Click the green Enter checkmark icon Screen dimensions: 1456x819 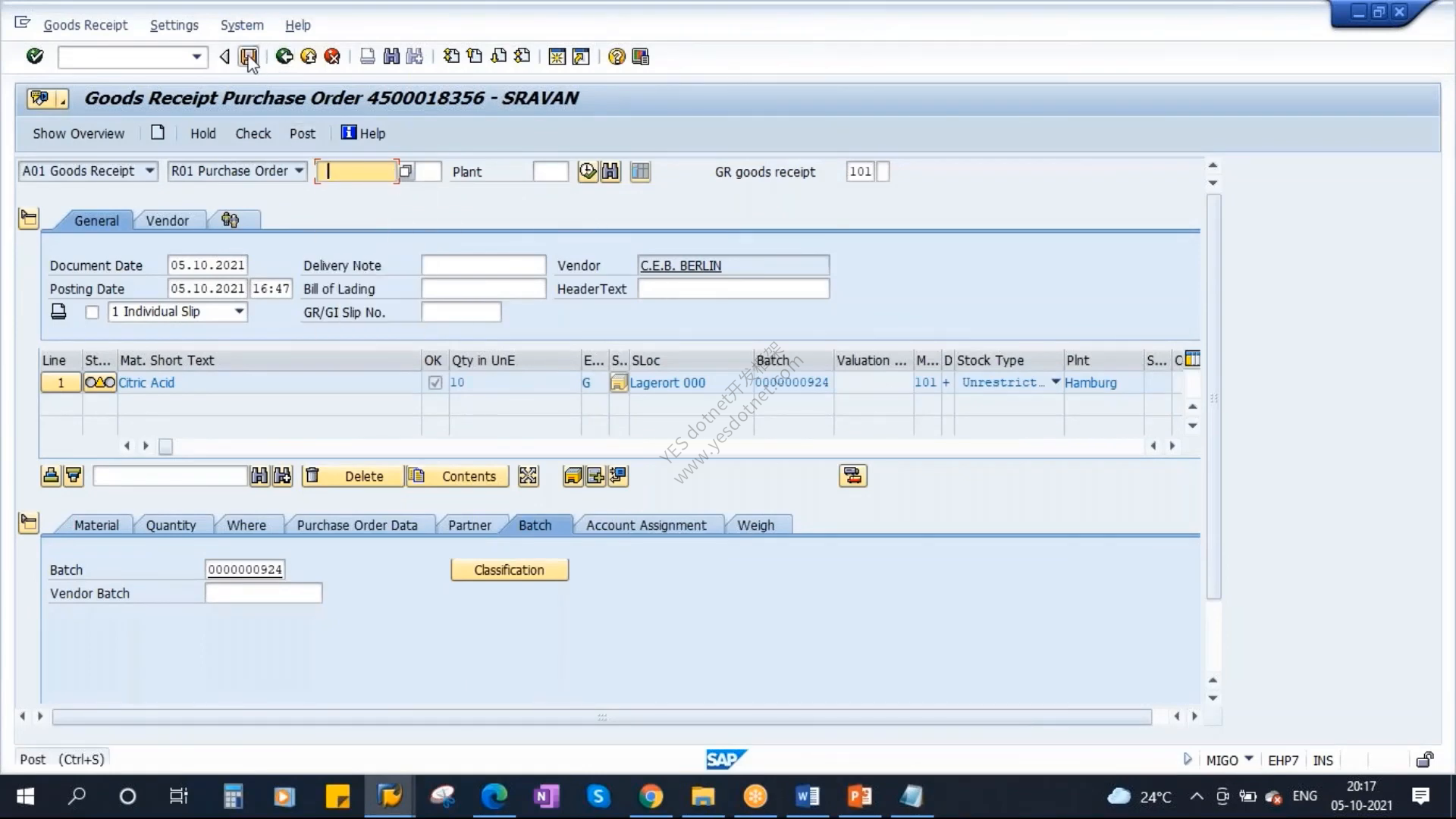[35, 56]
